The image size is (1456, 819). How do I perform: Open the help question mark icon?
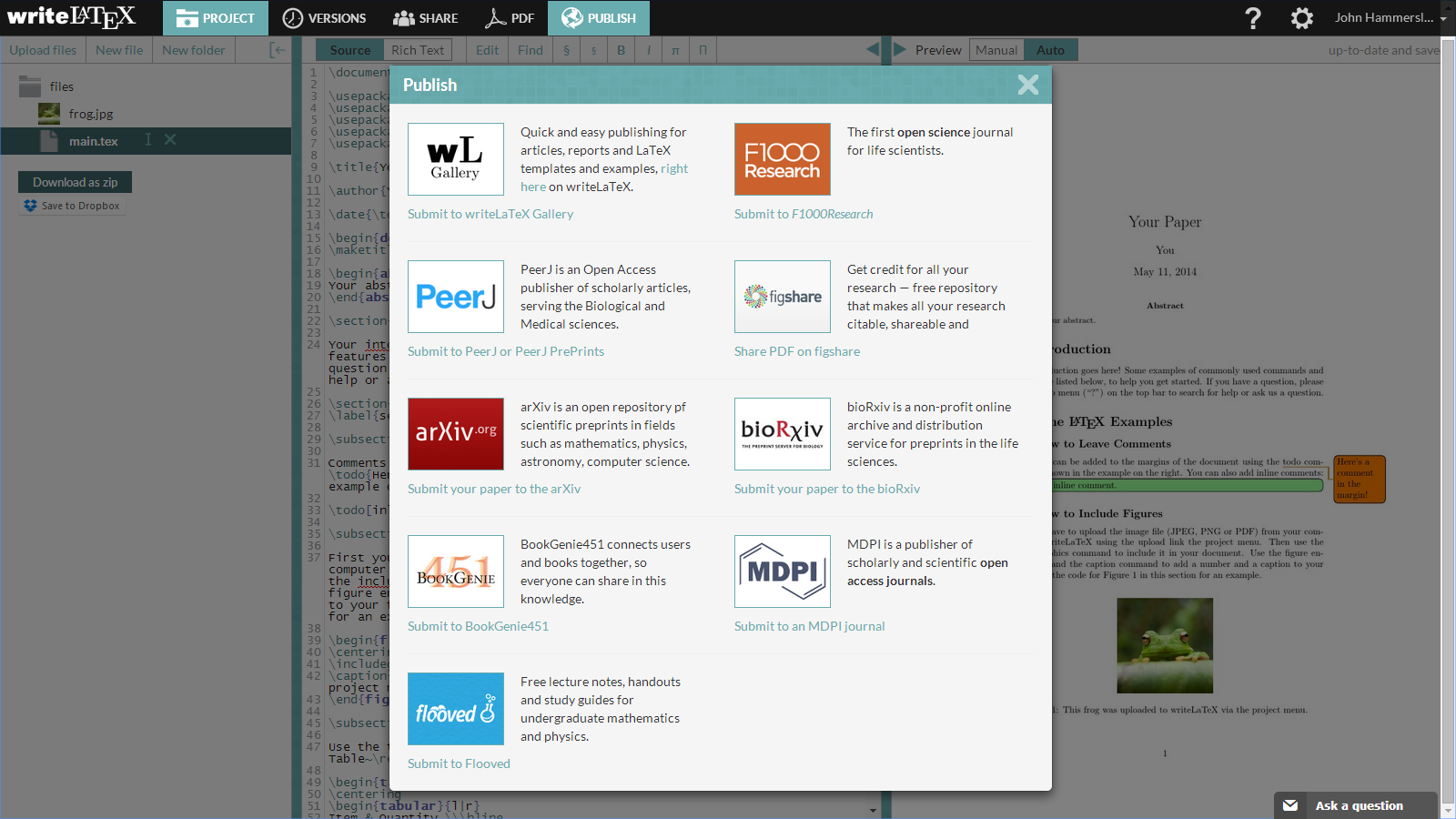click(x=1253, y=18)
